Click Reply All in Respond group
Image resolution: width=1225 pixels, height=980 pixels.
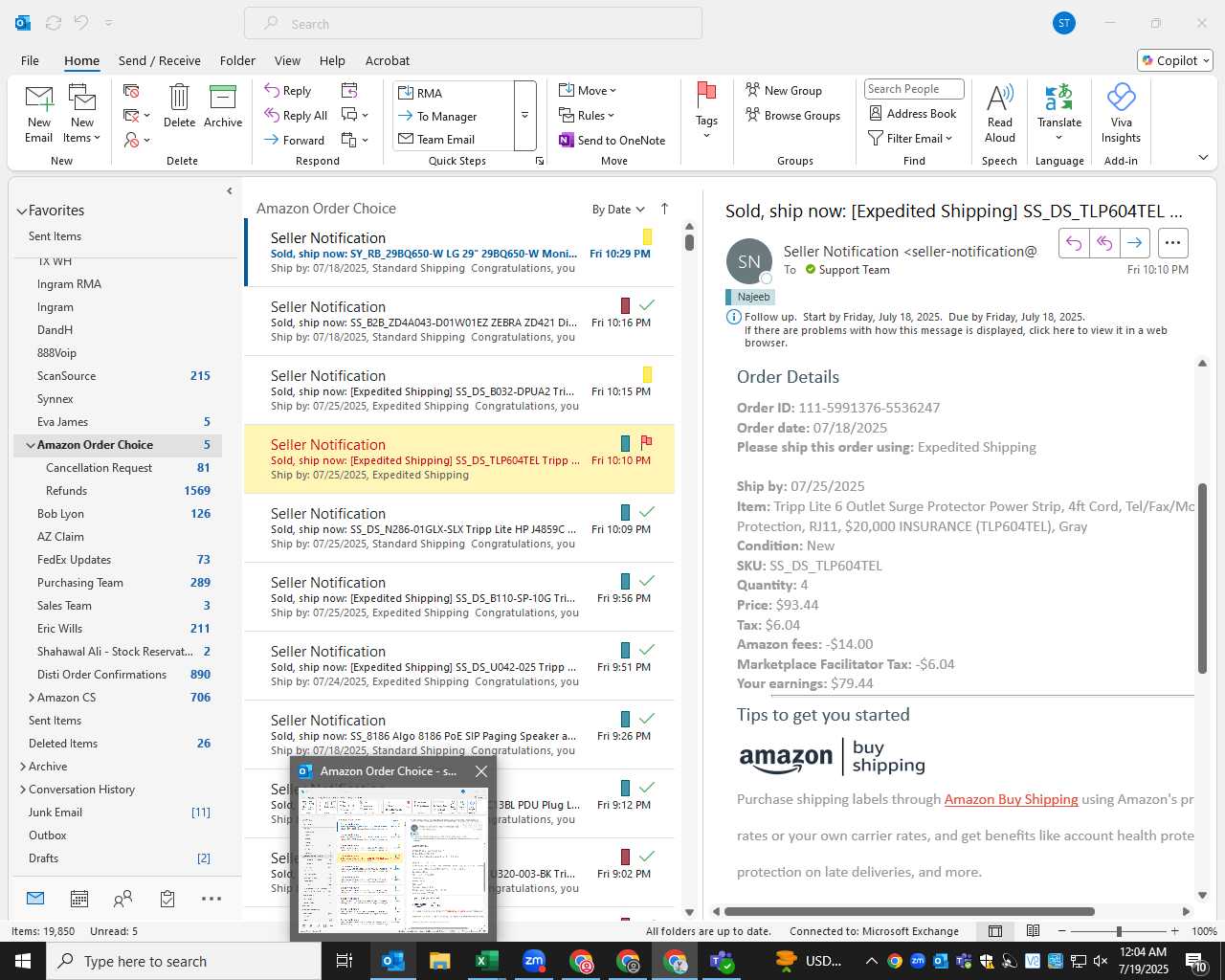pos(296,116)
